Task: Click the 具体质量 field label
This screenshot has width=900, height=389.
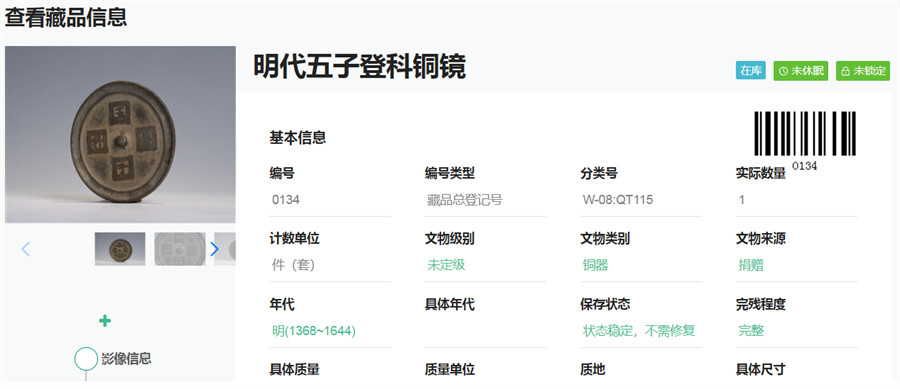Action: (294, 370)
